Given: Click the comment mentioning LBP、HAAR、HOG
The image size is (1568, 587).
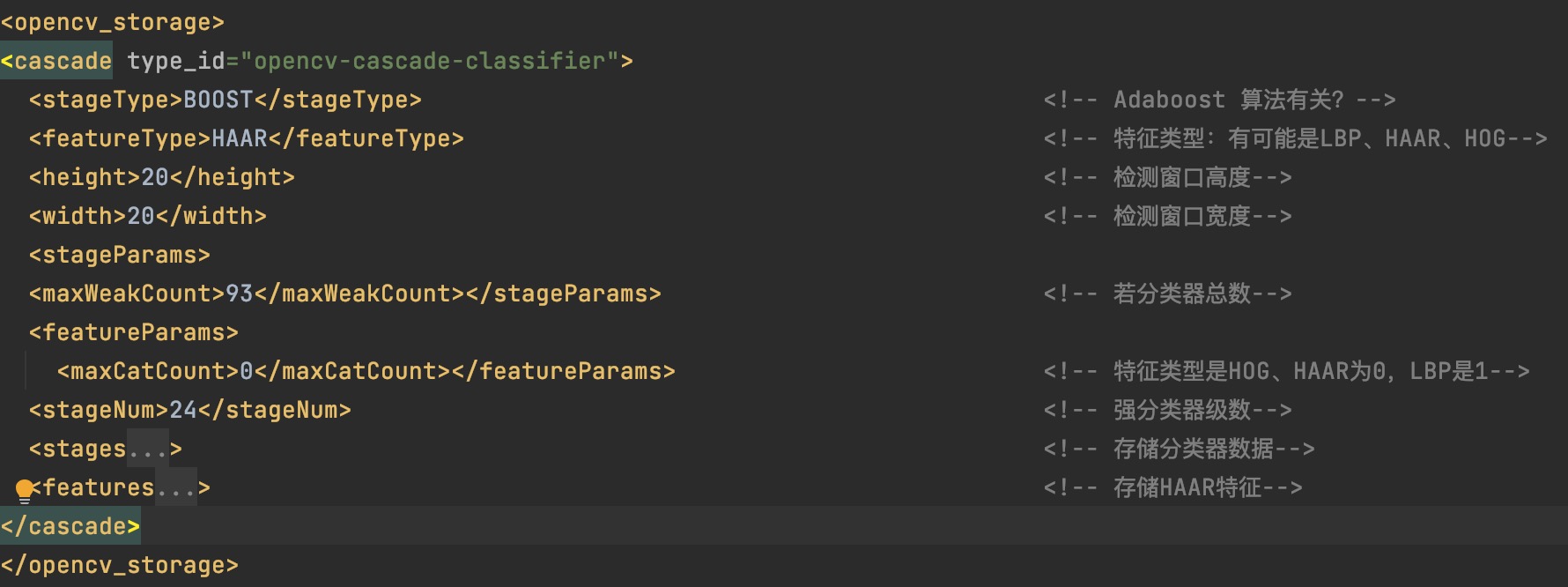Looking at the screenshot, I should point(1295,139).
